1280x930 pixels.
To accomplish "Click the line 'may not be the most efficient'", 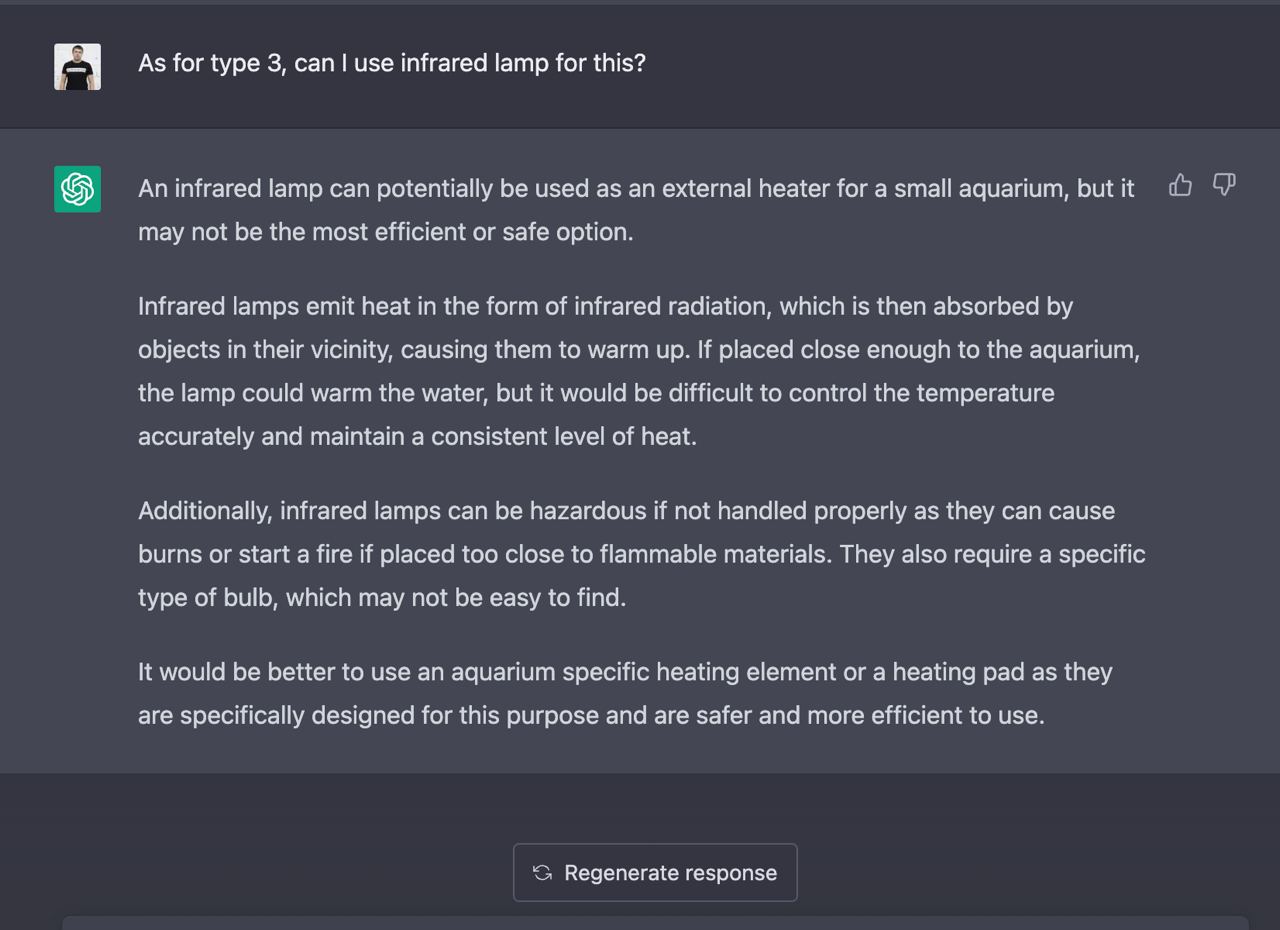I will [385, 232].
